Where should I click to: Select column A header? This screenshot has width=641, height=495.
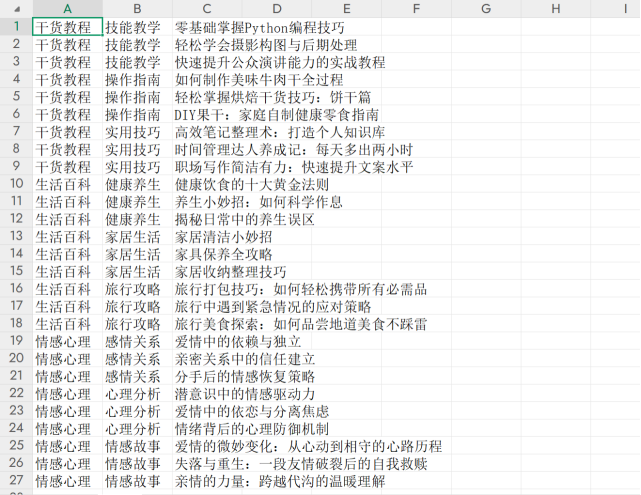(67, 9)
